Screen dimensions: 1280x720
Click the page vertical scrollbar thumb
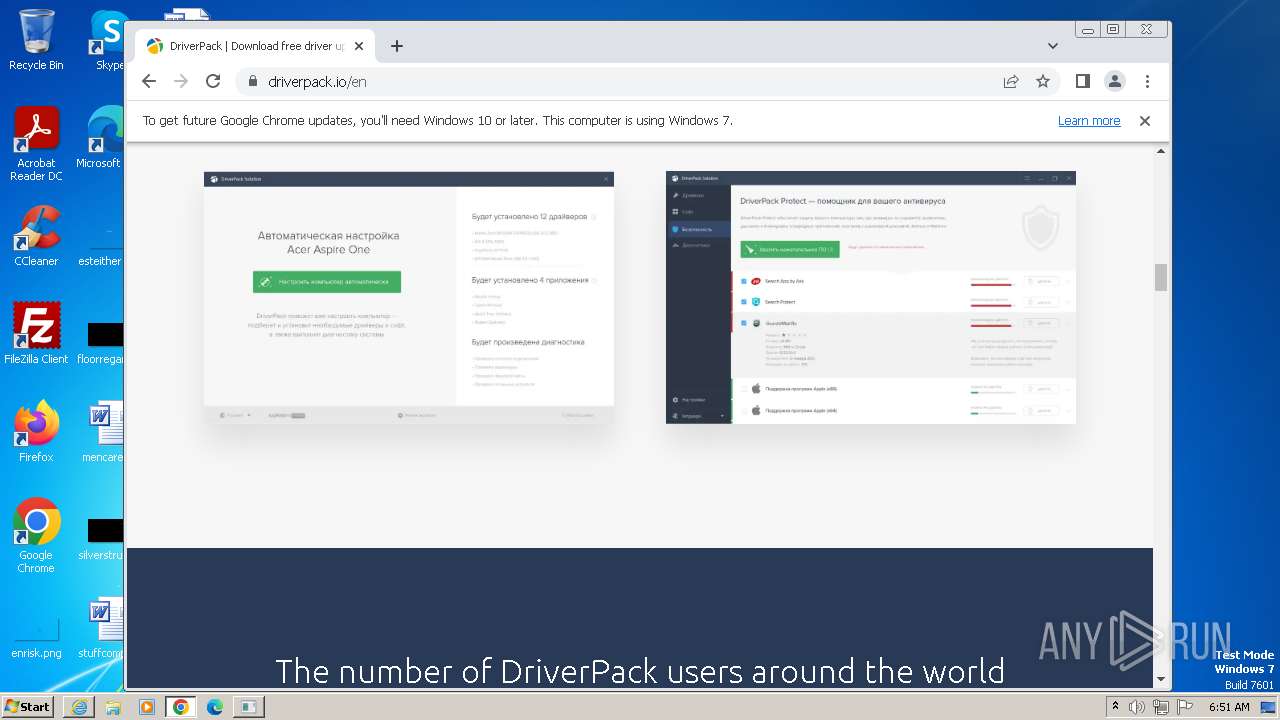pos(1161,277)
